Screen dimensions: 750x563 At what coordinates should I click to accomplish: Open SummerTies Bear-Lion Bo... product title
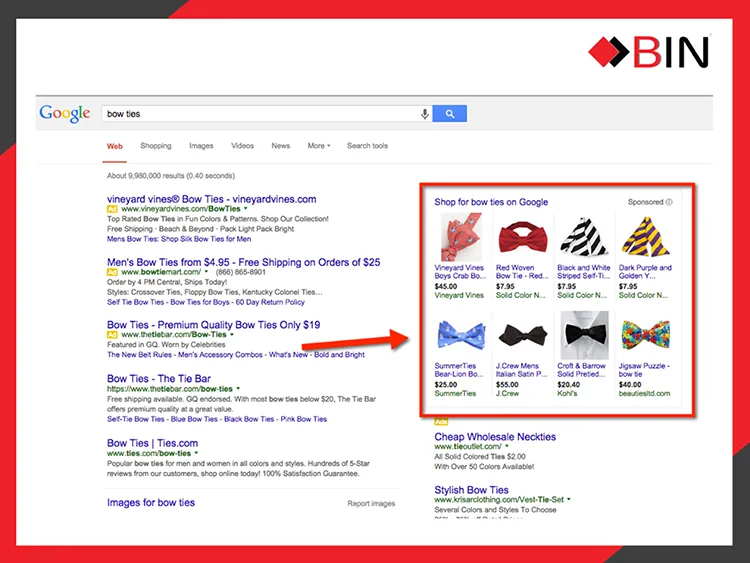tap(459, 370)
